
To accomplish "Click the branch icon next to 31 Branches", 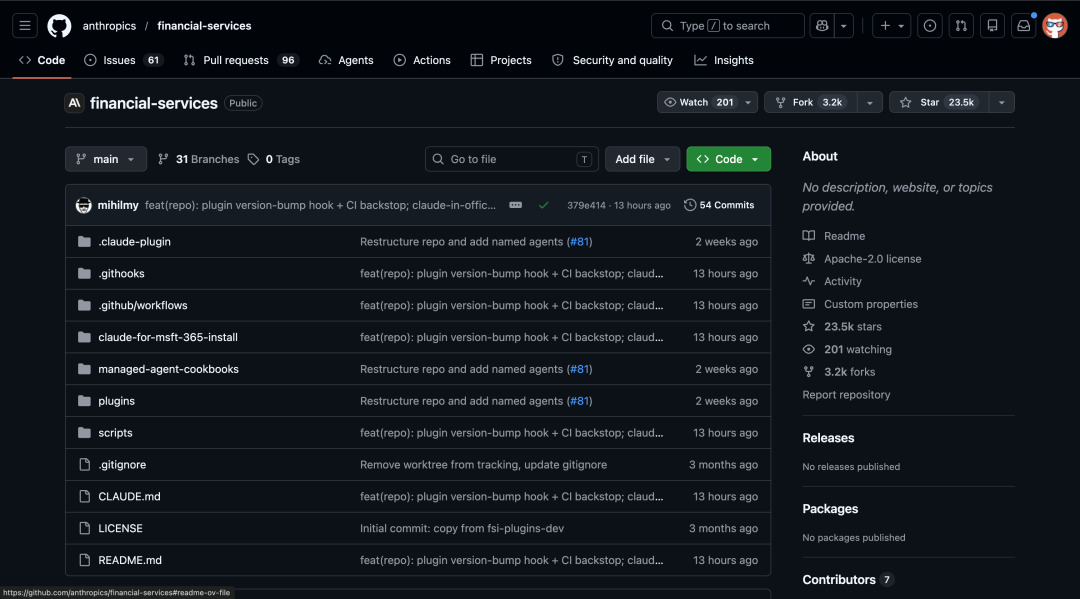I will point(163,159).
